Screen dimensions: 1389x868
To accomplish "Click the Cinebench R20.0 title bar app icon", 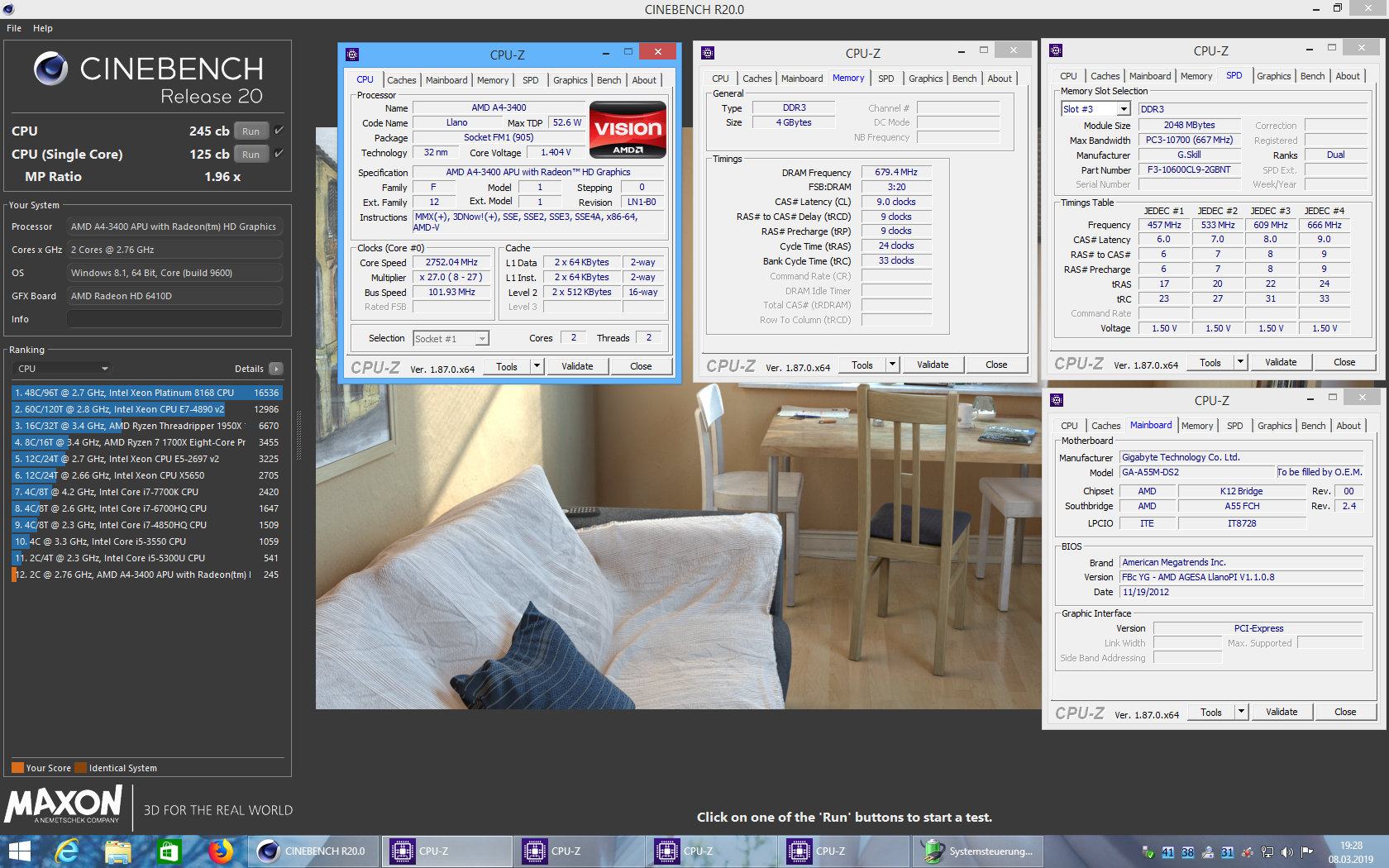I will [8, 9].
